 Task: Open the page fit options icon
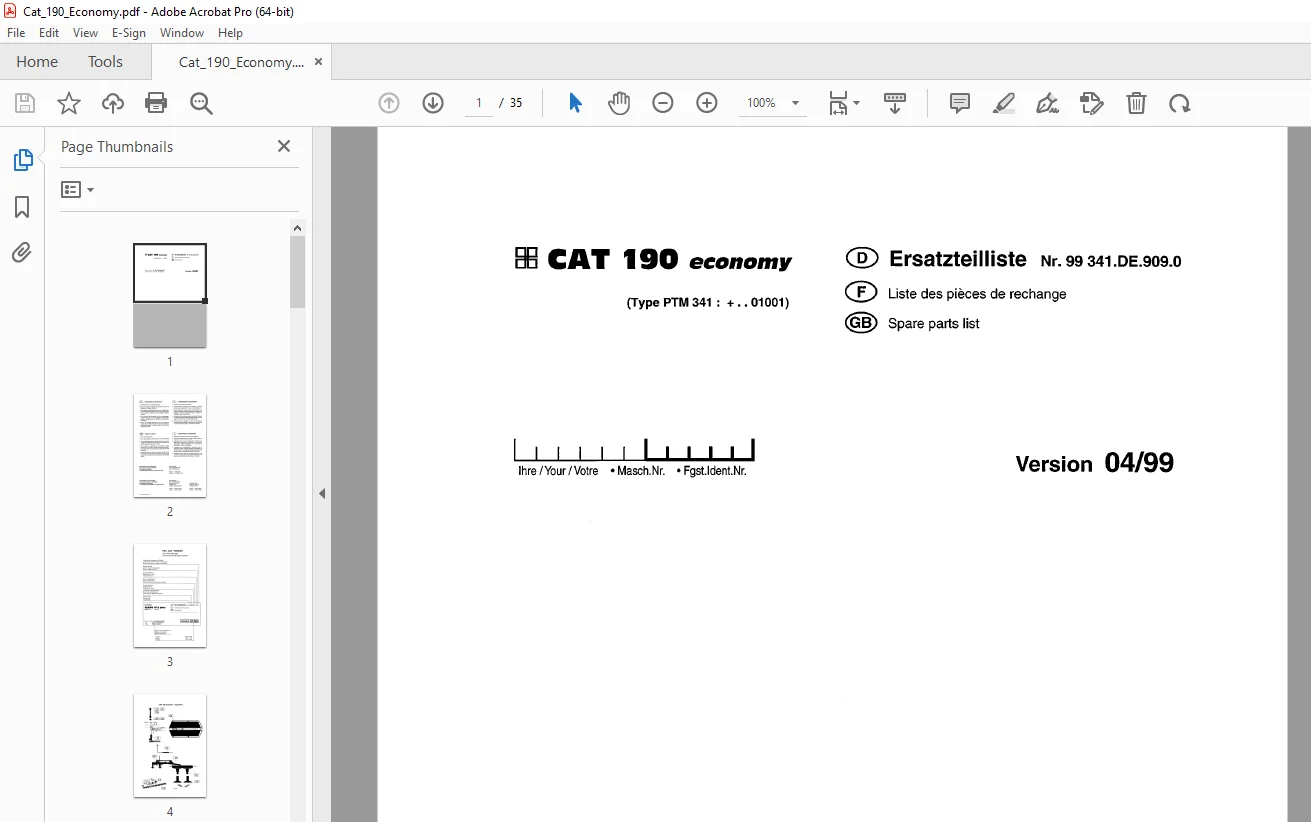pos(843,103)
